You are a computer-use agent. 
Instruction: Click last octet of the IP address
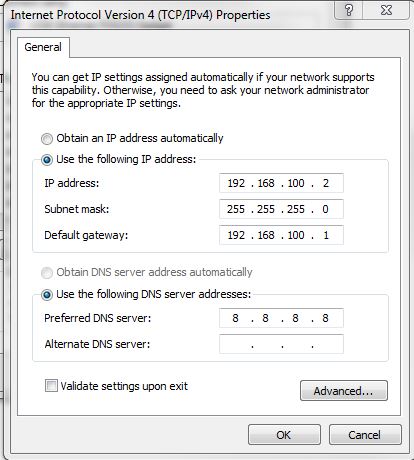tap(326, 183)
